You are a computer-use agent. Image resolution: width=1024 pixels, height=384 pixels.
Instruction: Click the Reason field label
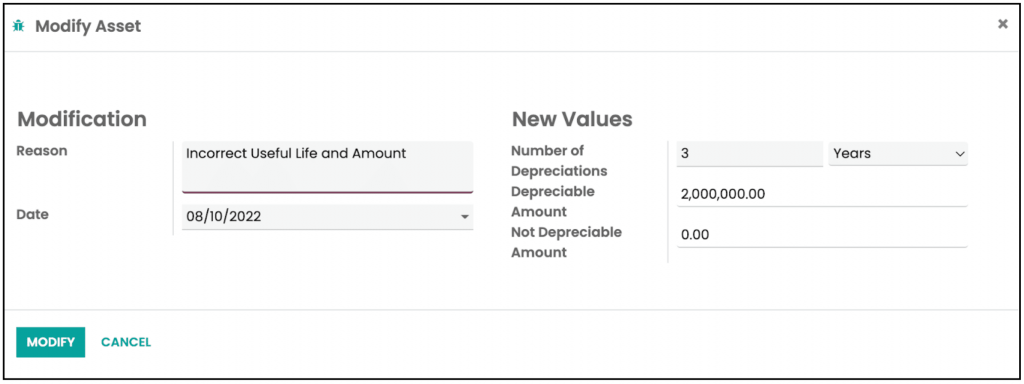pos(42,150)
